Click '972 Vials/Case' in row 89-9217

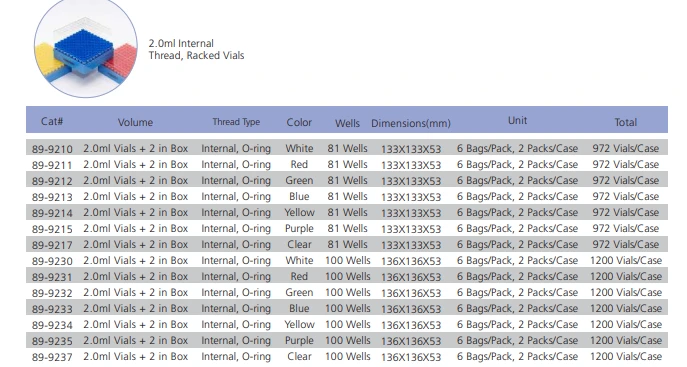click(x=626, y=244)
